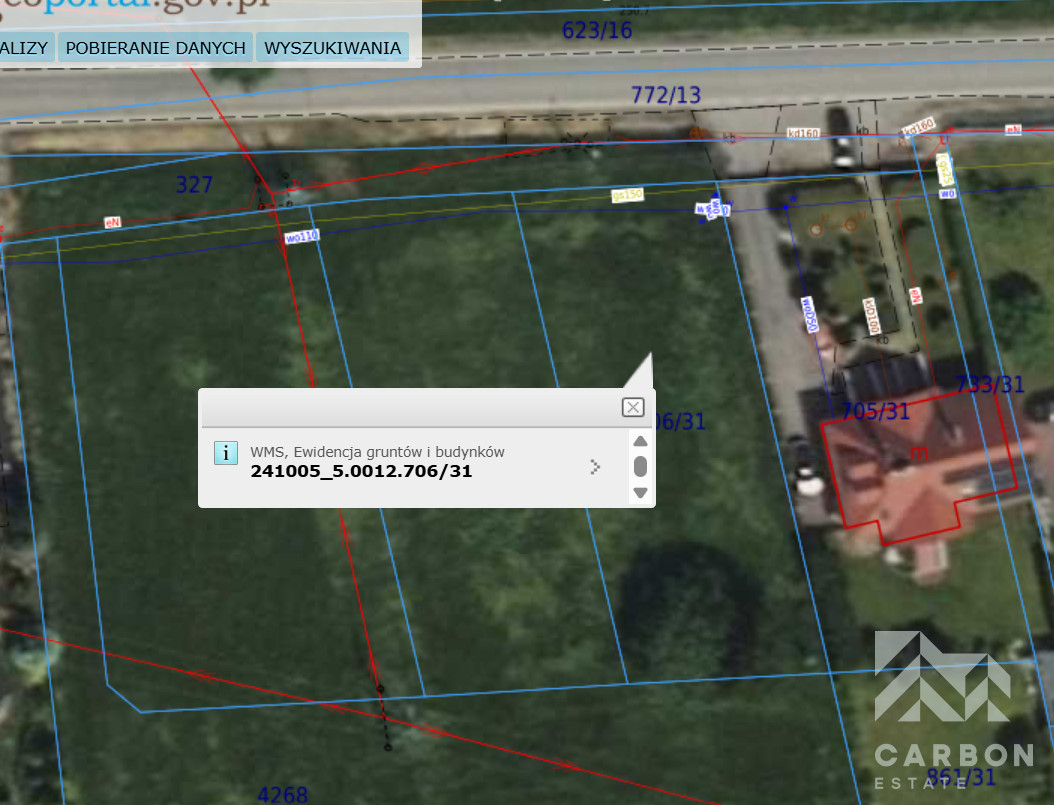
Task: Click the Carbon Estate logo watermark
Action: 952,710
